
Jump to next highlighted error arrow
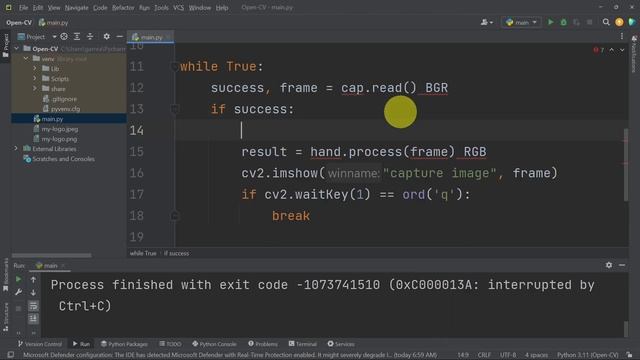(622, 50)
